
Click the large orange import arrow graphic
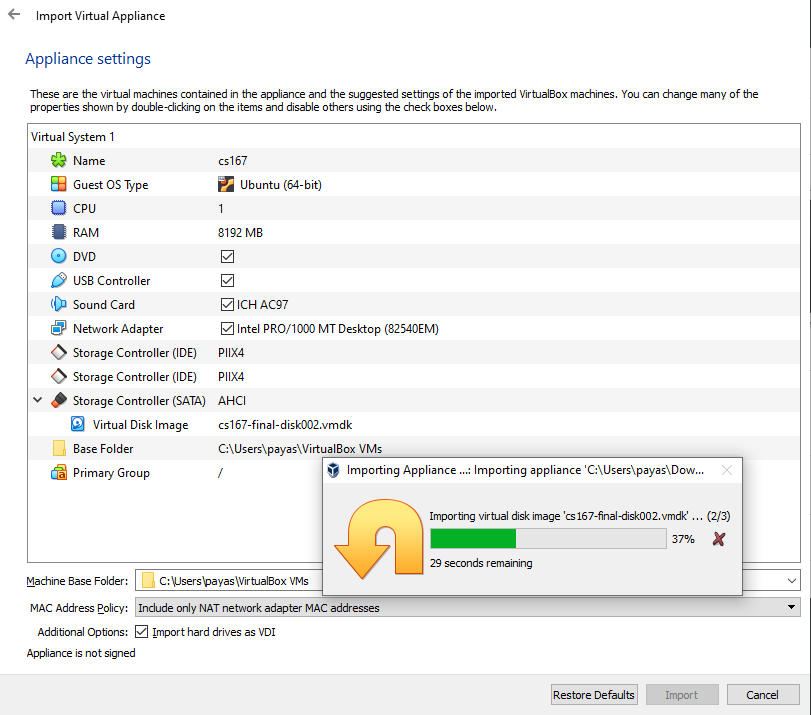[x=379, y=539]
